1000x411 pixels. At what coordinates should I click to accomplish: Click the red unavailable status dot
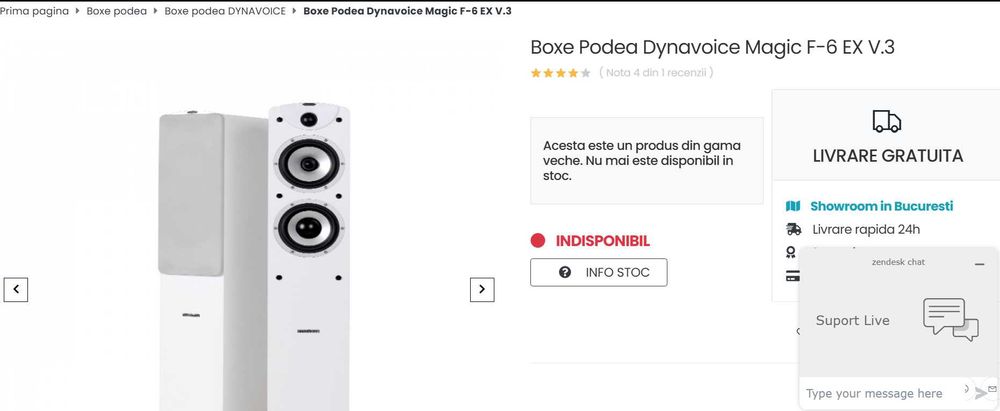(x=538, y=241)
